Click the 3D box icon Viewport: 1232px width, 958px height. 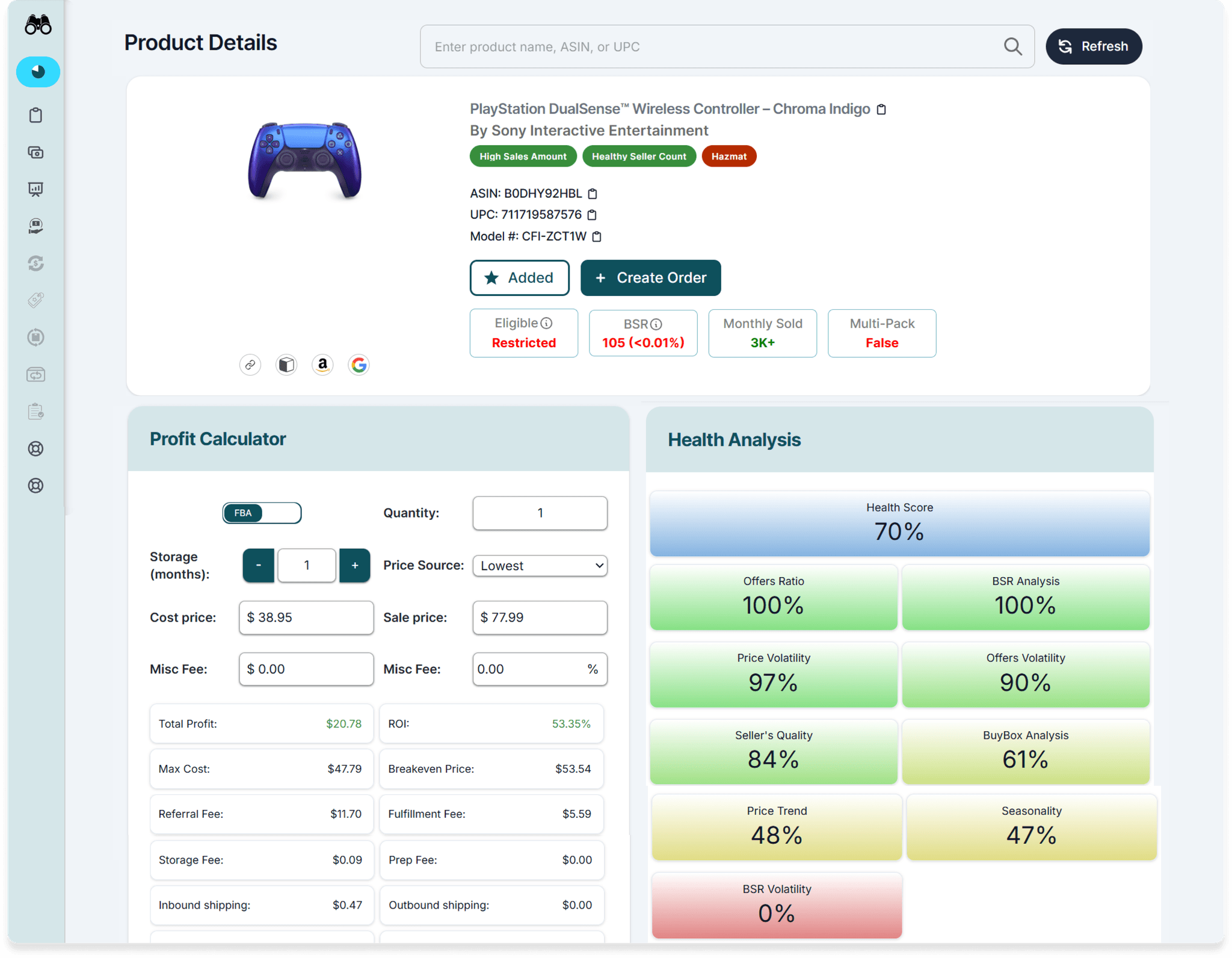pos(286,365)
